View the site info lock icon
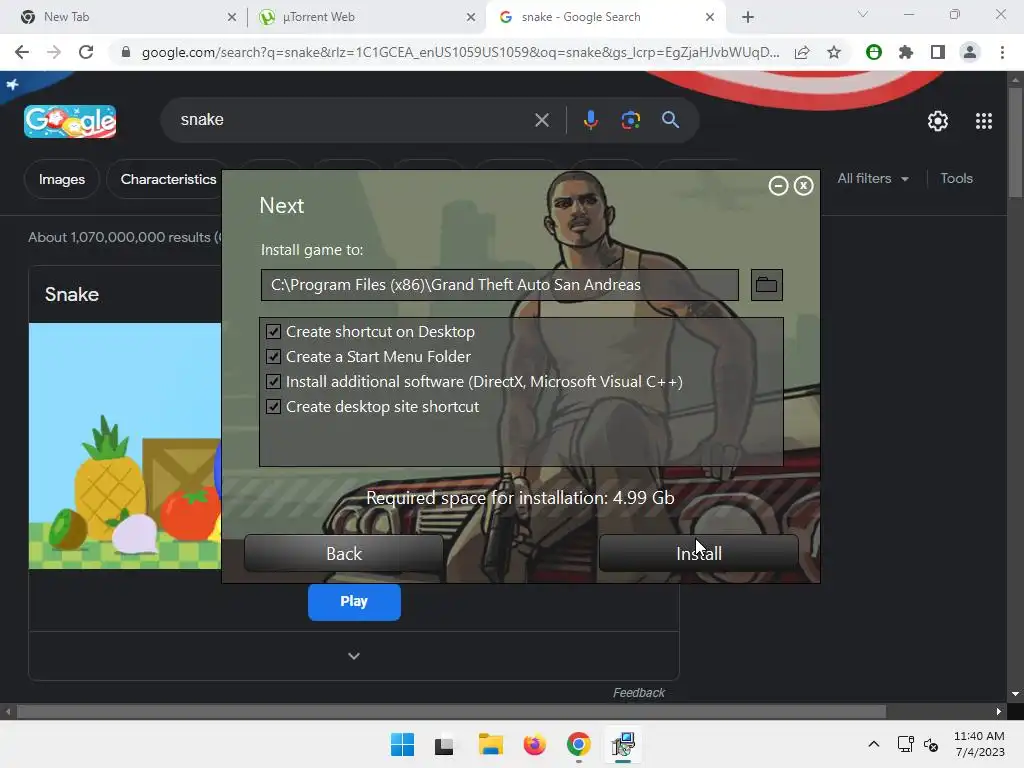 click(125, 52)
